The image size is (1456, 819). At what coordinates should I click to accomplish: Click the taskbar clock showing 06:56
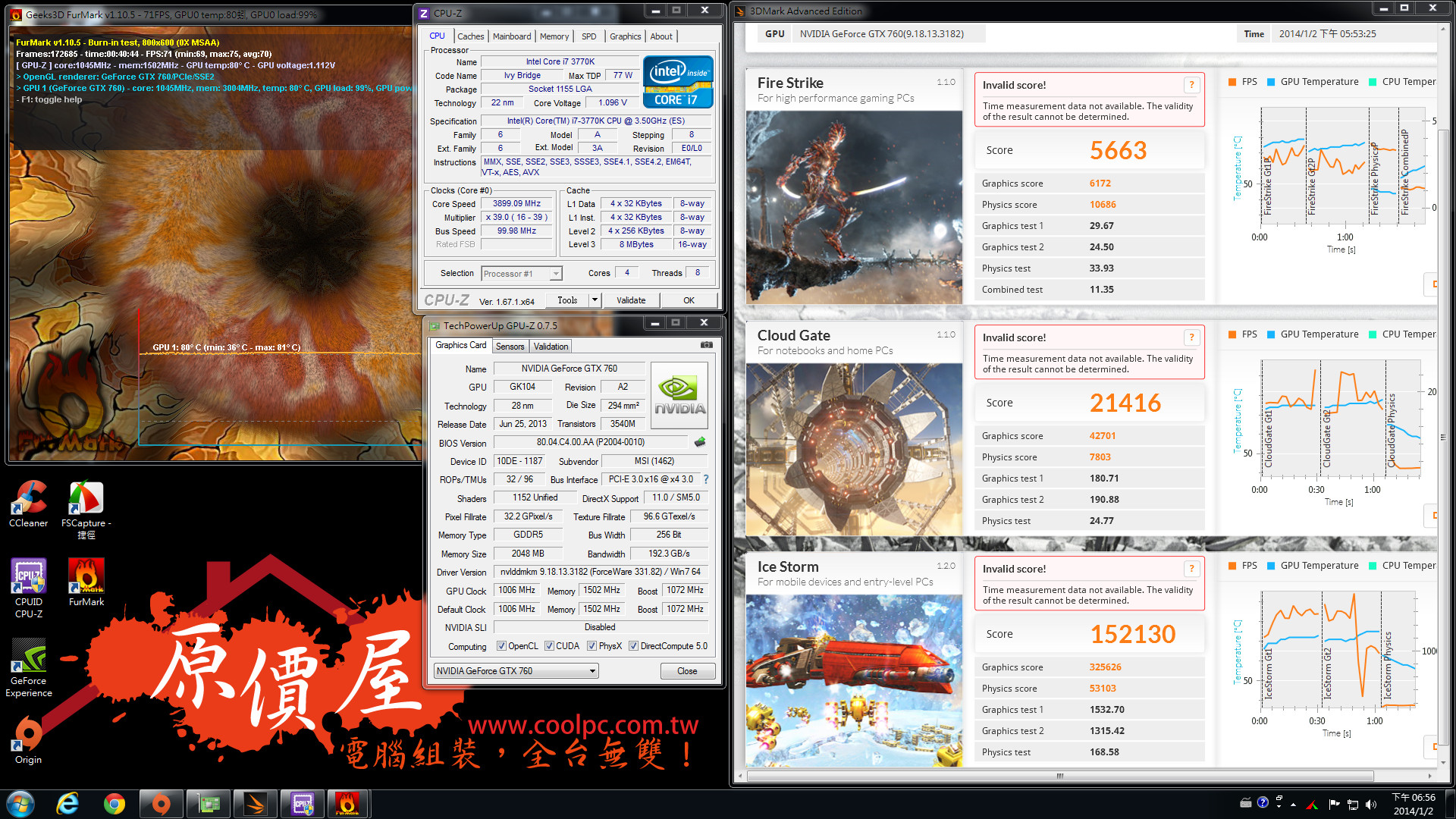tap(1414, 804)
